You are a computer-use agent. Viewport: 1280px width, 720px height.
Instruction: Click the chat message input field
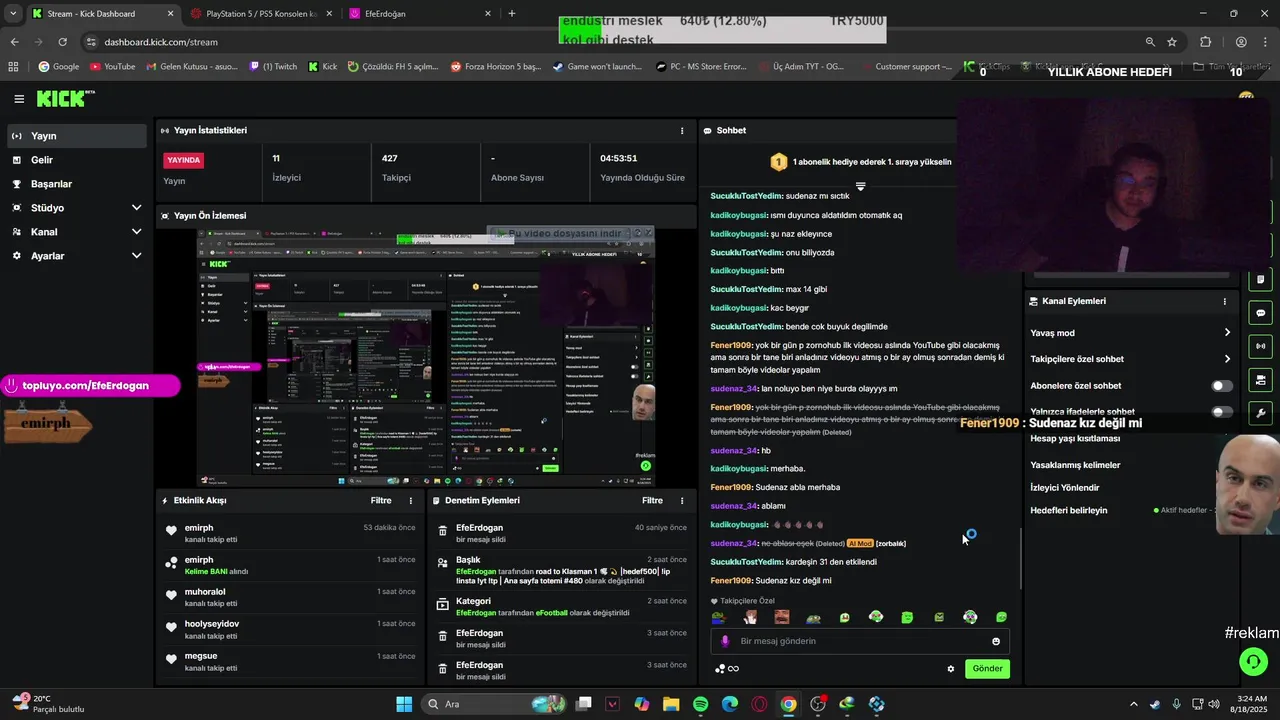click(860, 642)
